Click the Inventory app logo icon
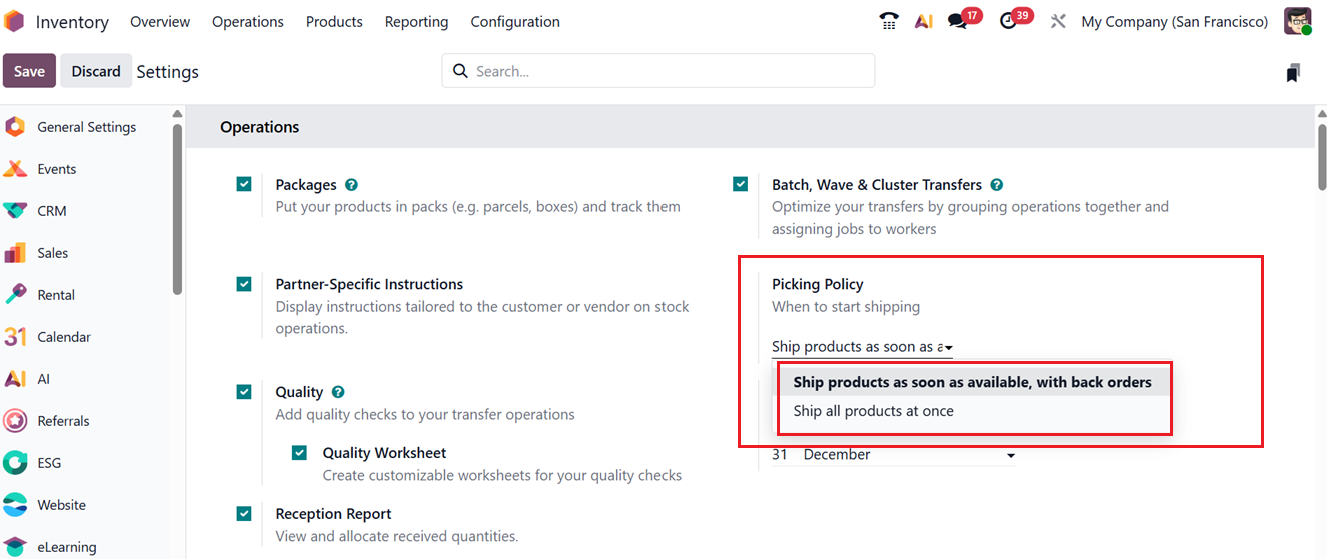 pyautogui.click(x=15, y=21)
